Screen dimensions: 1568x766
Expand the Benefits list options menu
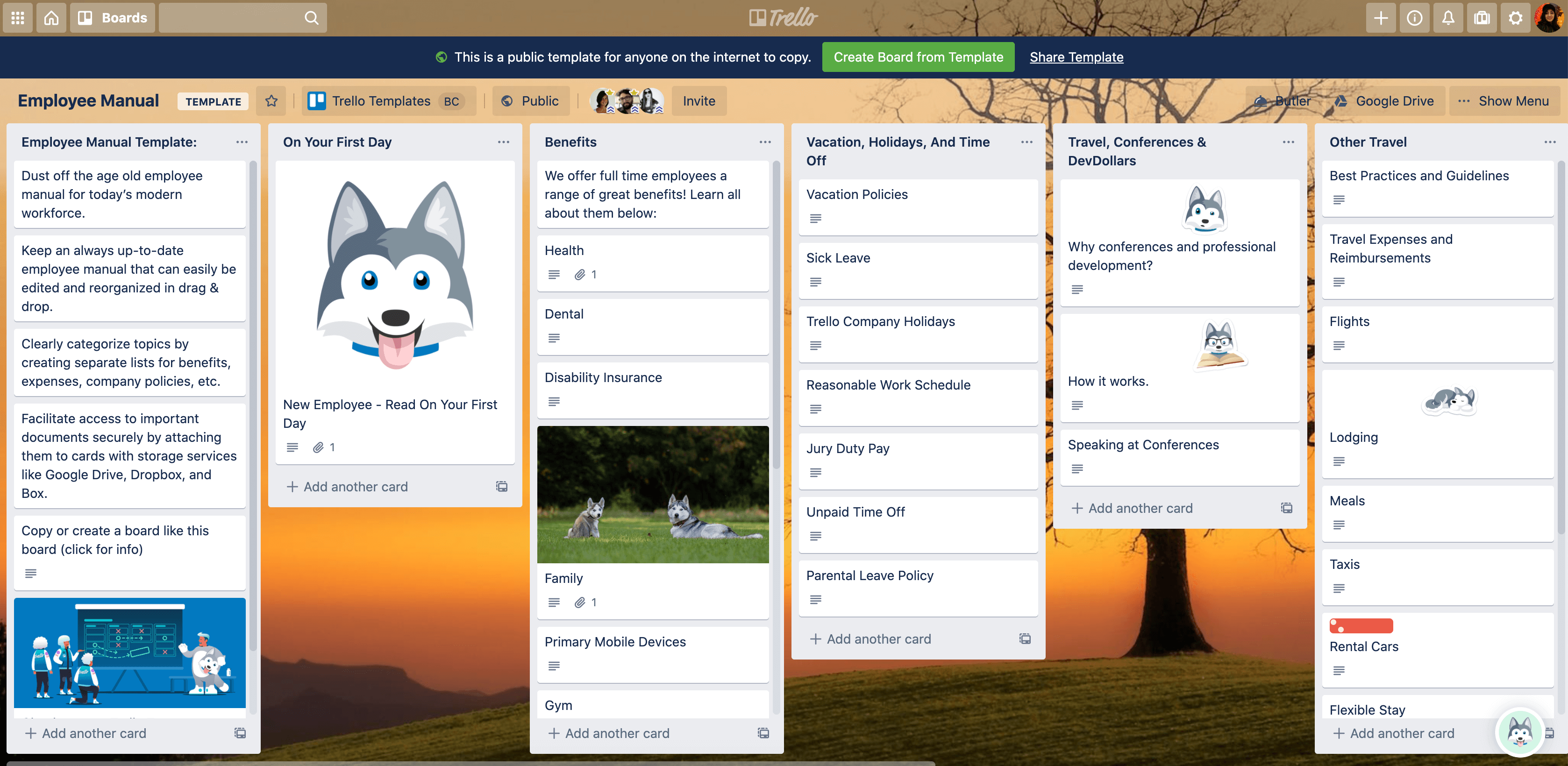coord(765,141)
